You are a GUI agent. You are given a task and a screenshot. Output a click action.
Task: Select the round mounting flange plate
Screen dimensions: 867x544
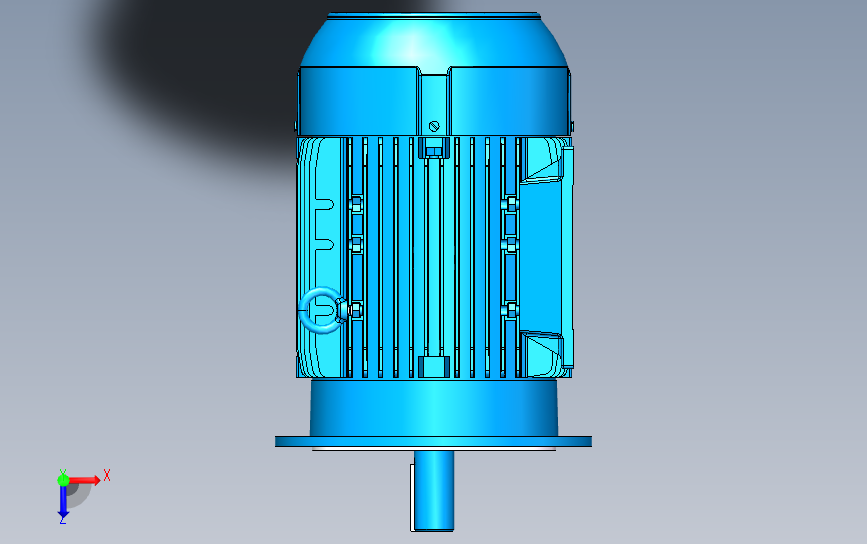coord(434,442)
